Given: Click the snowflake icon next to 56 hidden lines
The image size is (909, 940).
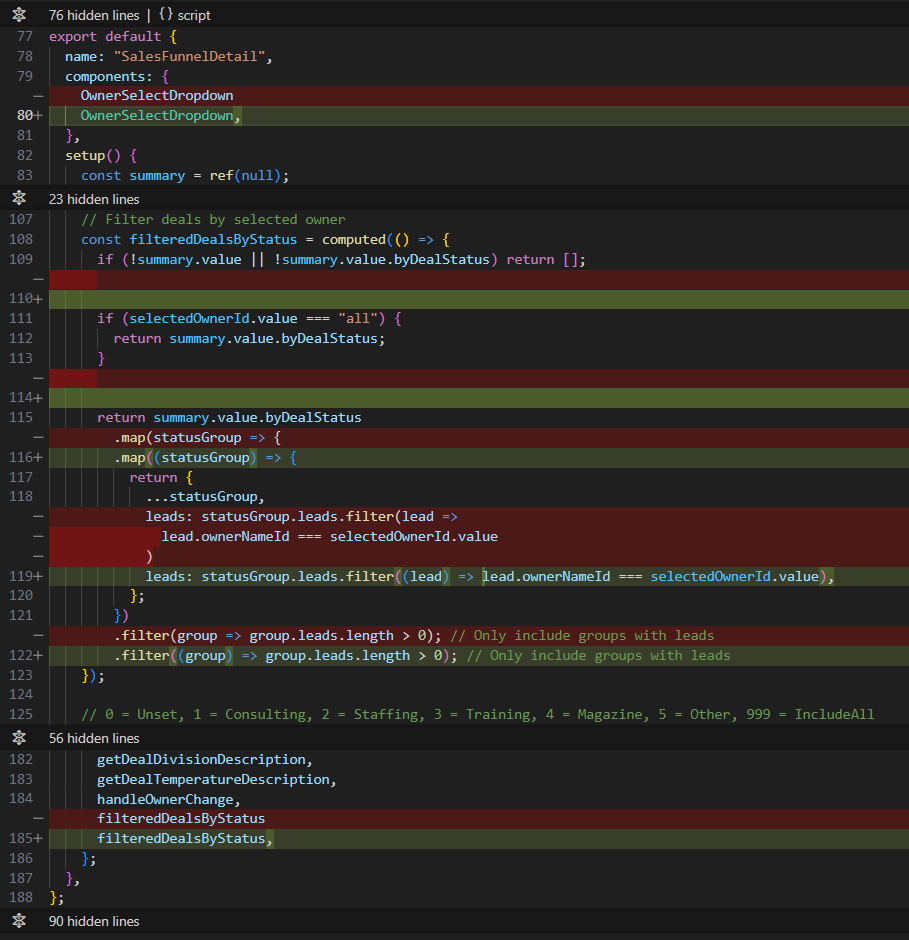Looking at the screenshot, I should 18,737.
